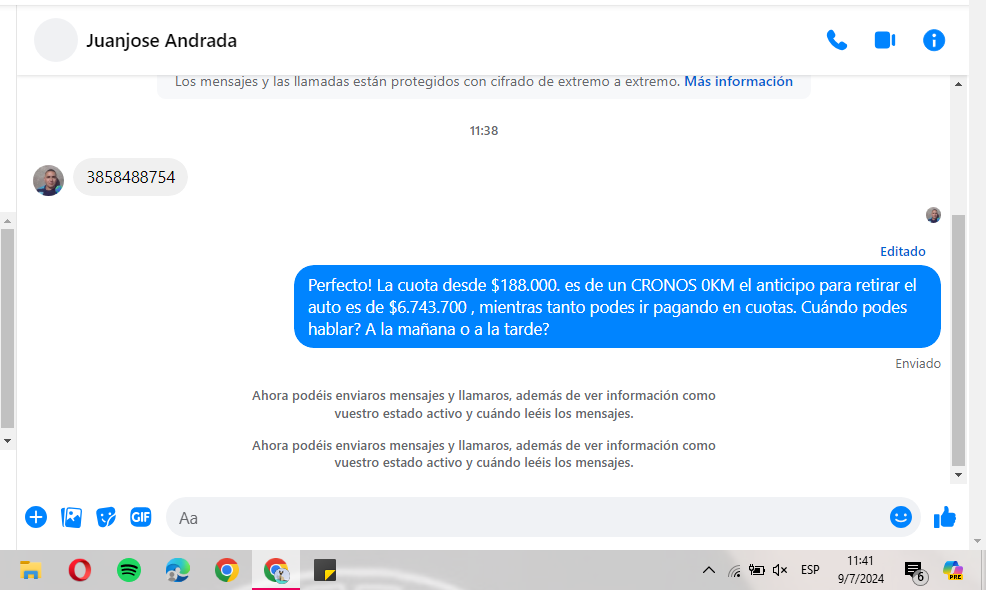Open conversation information panel

(x=934, y=40)
